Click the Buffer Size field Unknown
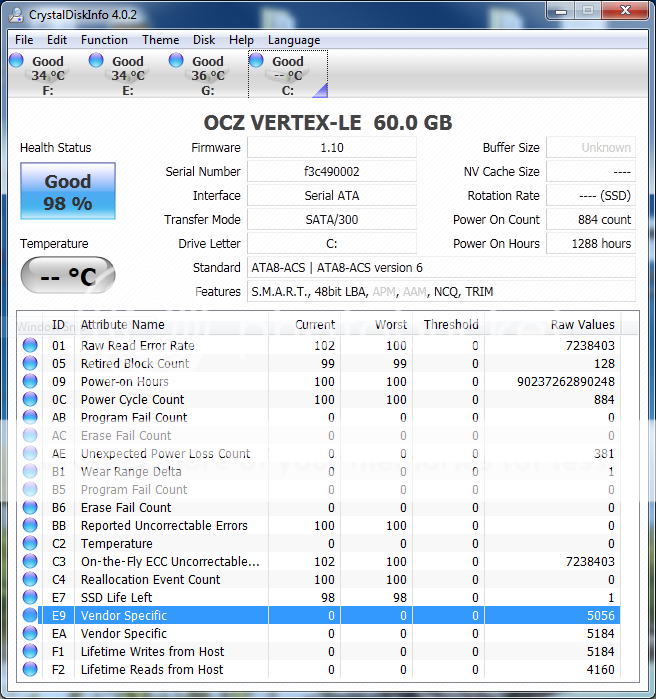 (x=591, y=148)
